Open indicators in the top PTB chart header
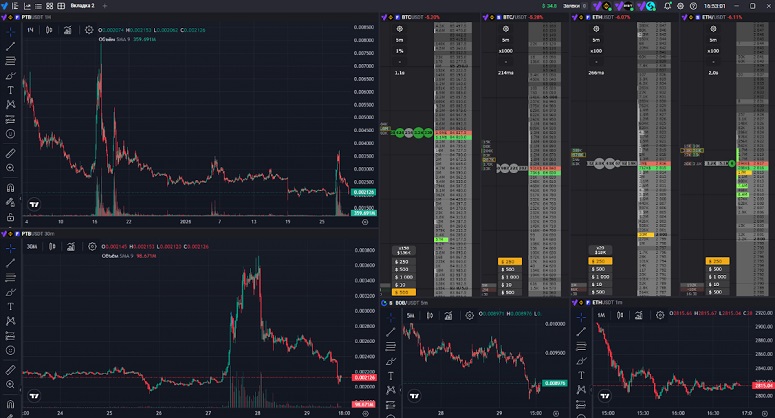 [68, 31]
